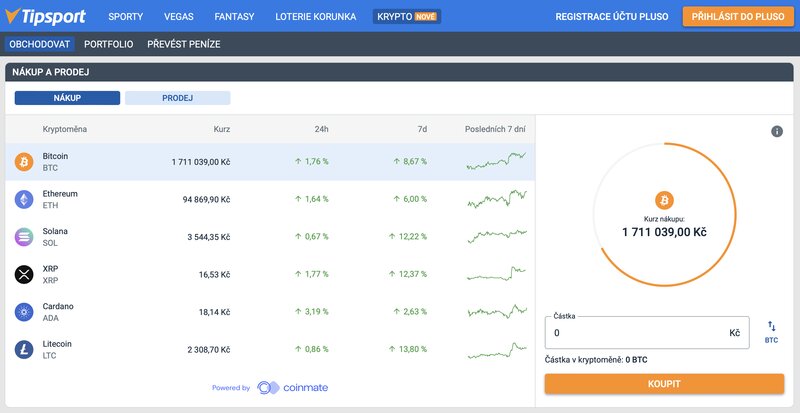Open Ethereum 7-day sparkline chart
This screenshot has height=413, width=800.
[496, 199]
